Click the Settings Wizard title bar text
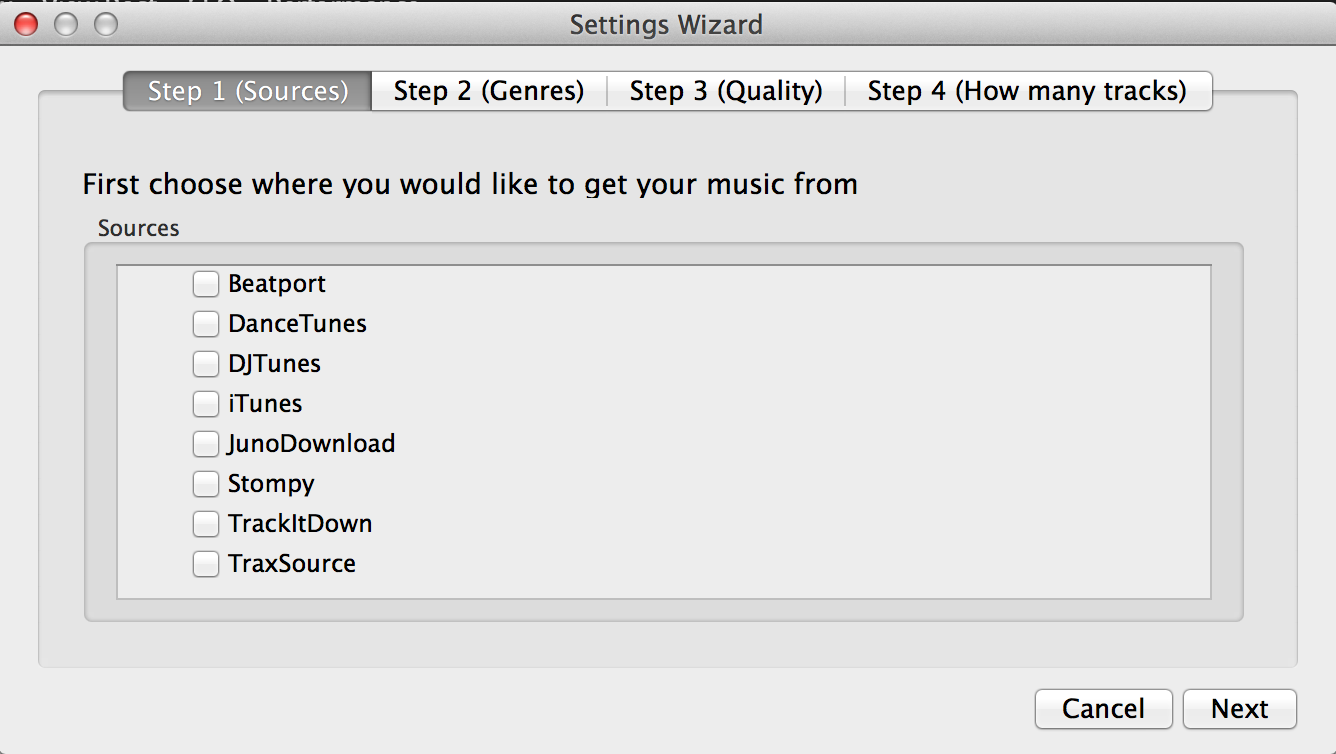Viewport: 1336px width, 754px height. coord(666,24)
